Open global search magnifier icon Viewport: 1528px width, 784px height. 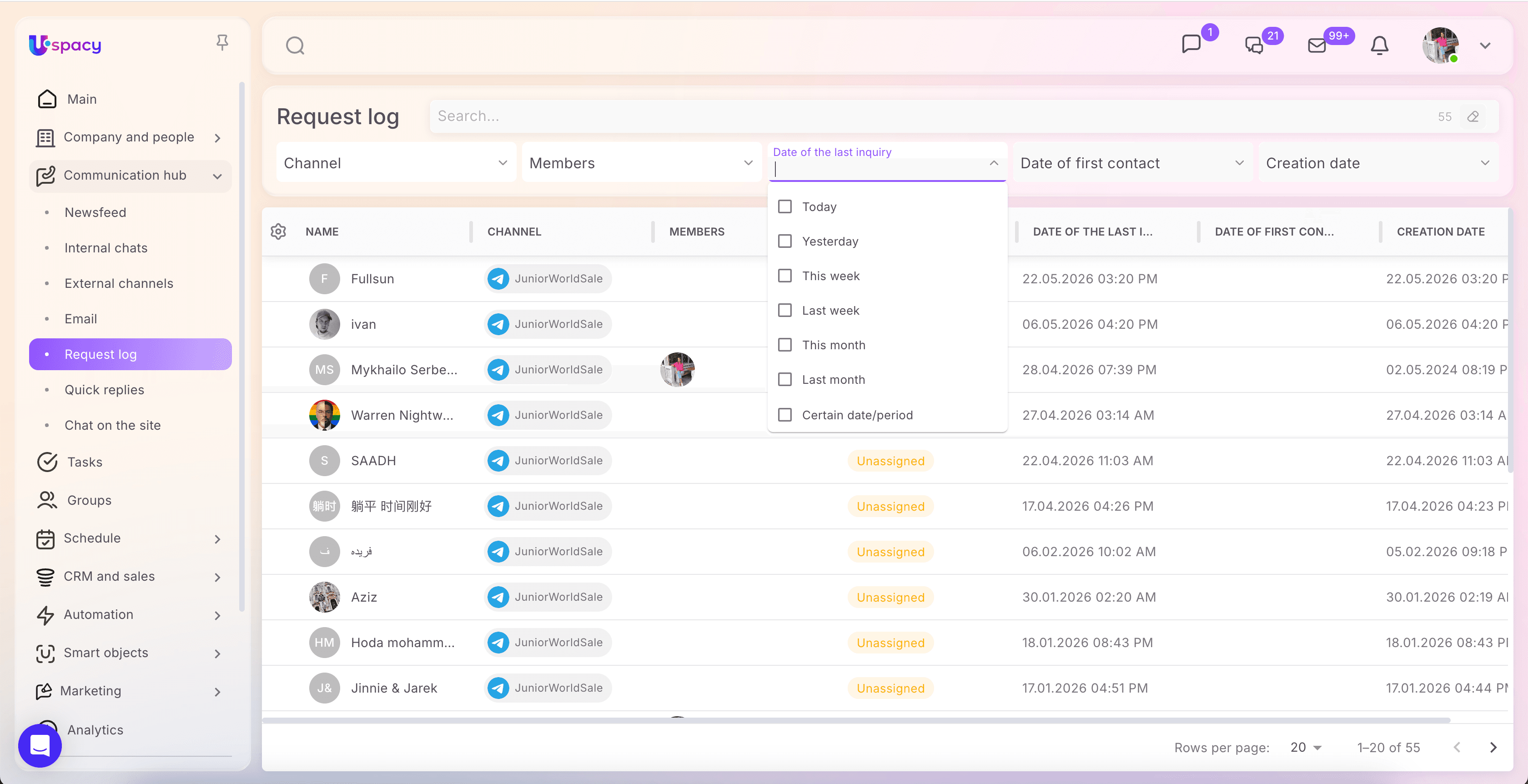(295, 45)
